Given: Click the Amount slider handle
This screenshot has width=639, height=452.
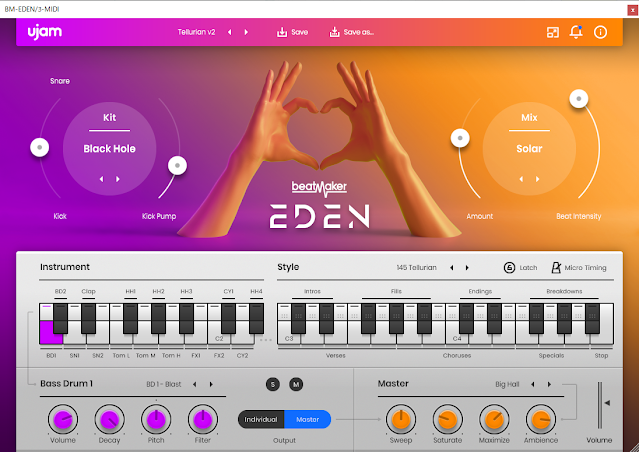Looking at the screenshot, I should 460,138.
